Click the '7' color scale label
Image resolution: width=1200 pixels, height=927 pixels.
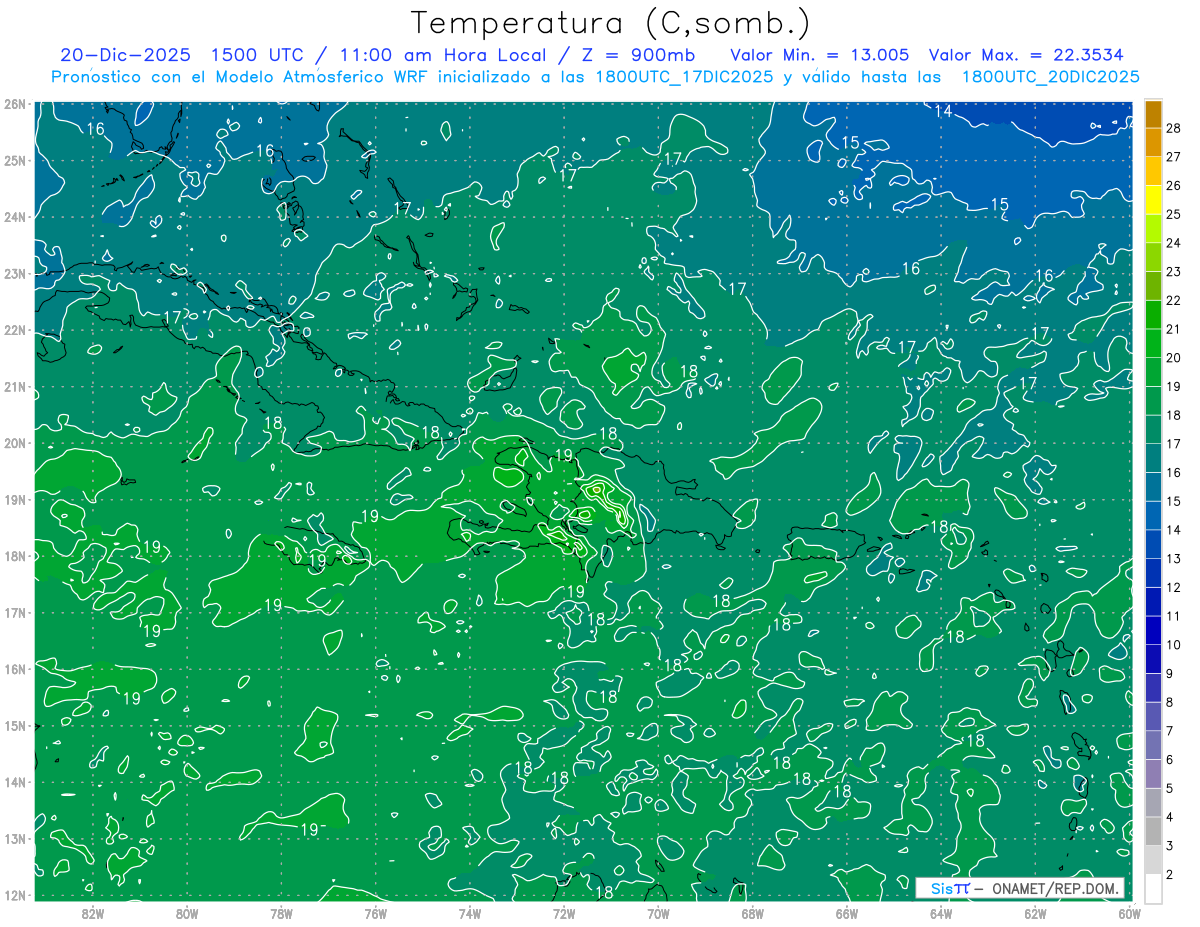coord(1170,731)
